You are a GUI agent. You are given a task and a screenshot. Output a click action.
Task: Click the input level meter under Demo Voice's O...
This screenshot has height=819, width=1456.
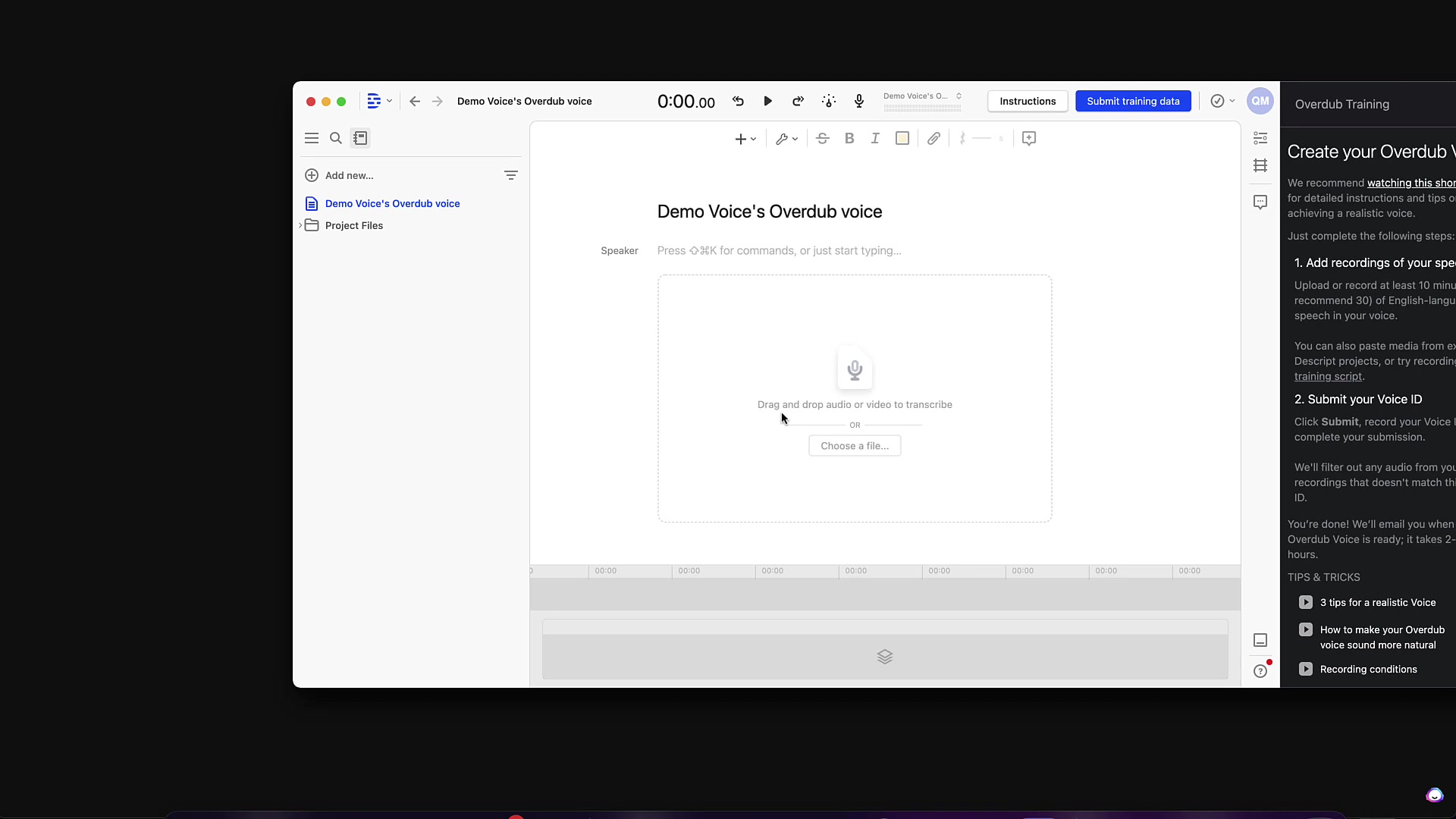(x=922, y=108)
